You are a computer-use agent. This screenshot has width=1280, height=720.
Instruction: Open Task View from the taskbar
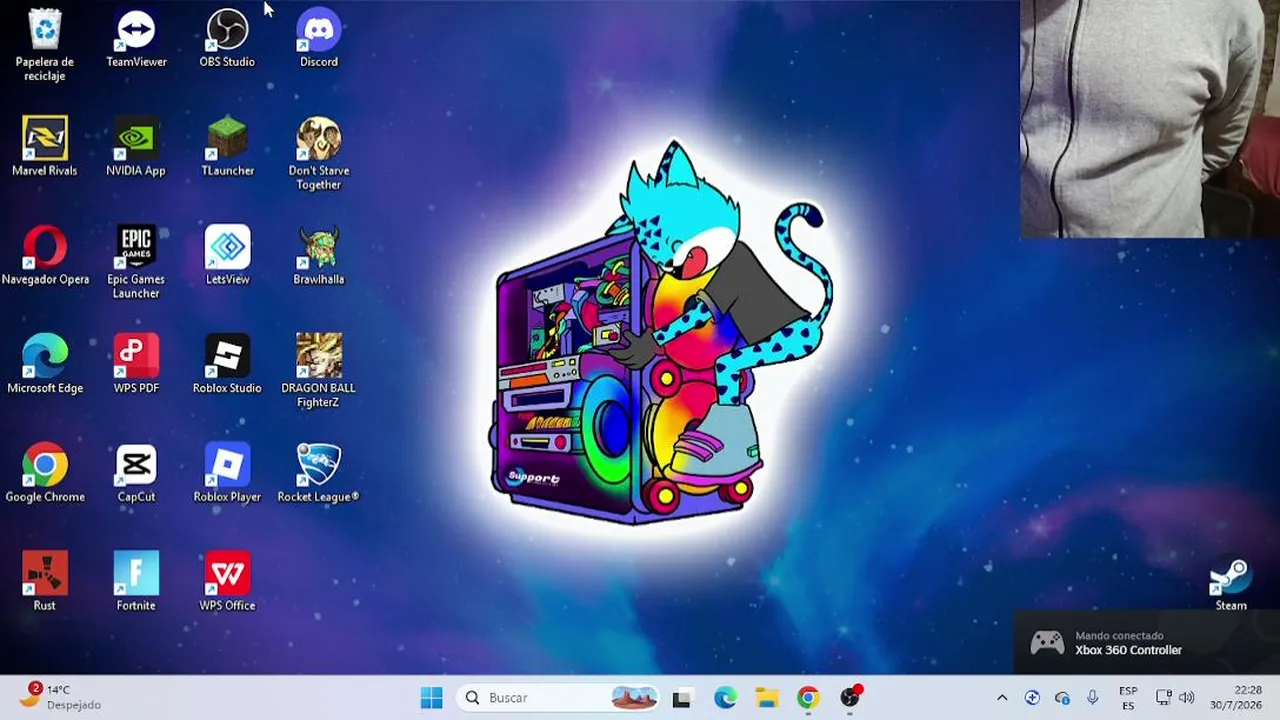pyautogui.click(x=682, y=698)
